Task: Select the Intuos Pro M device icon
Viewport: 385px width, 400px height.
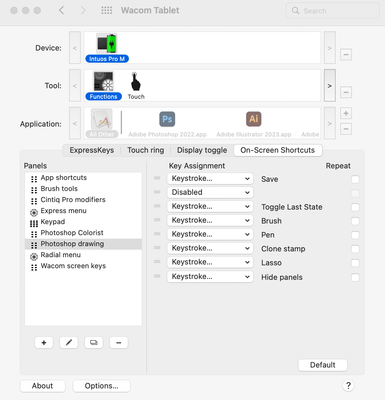Action: click(107, 43)
